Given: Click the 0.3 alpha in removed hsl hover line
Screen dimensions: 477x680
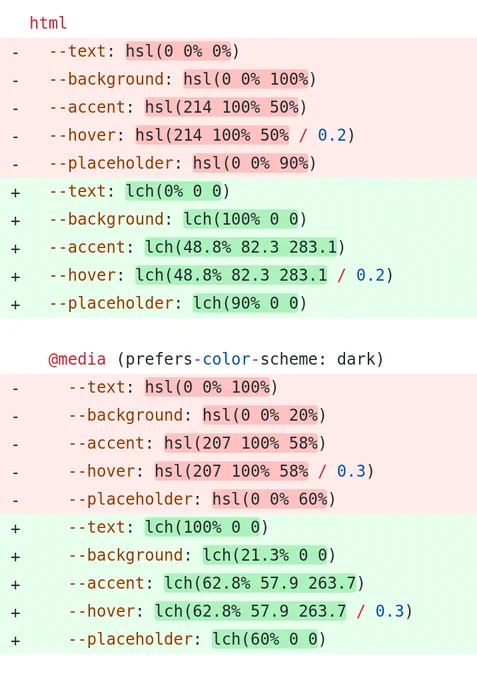Looking at the screenshot, I should (351, 471).
